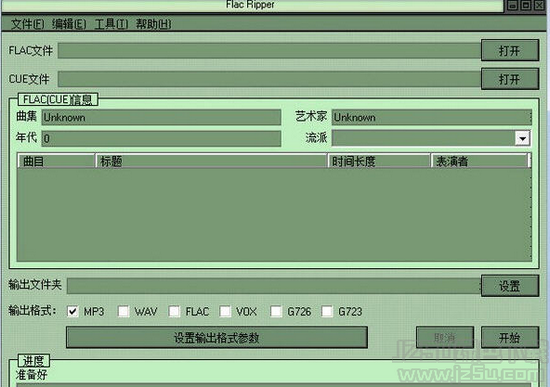
Task: Click the 标题 column header
Action: [211, 161]
